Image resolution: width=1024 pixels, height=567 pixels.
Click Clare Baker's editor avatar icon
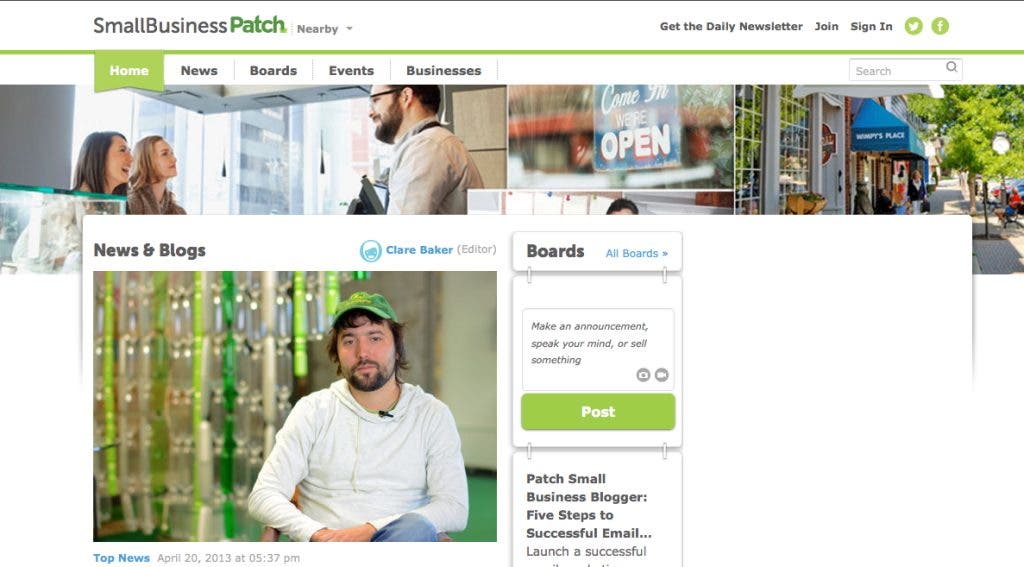(370, 251)
